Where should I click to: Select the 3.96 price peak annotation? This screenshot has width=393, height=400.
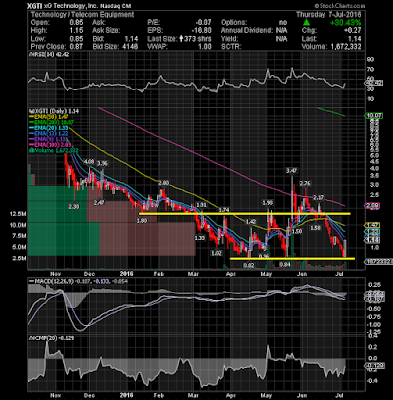[102, 164]
